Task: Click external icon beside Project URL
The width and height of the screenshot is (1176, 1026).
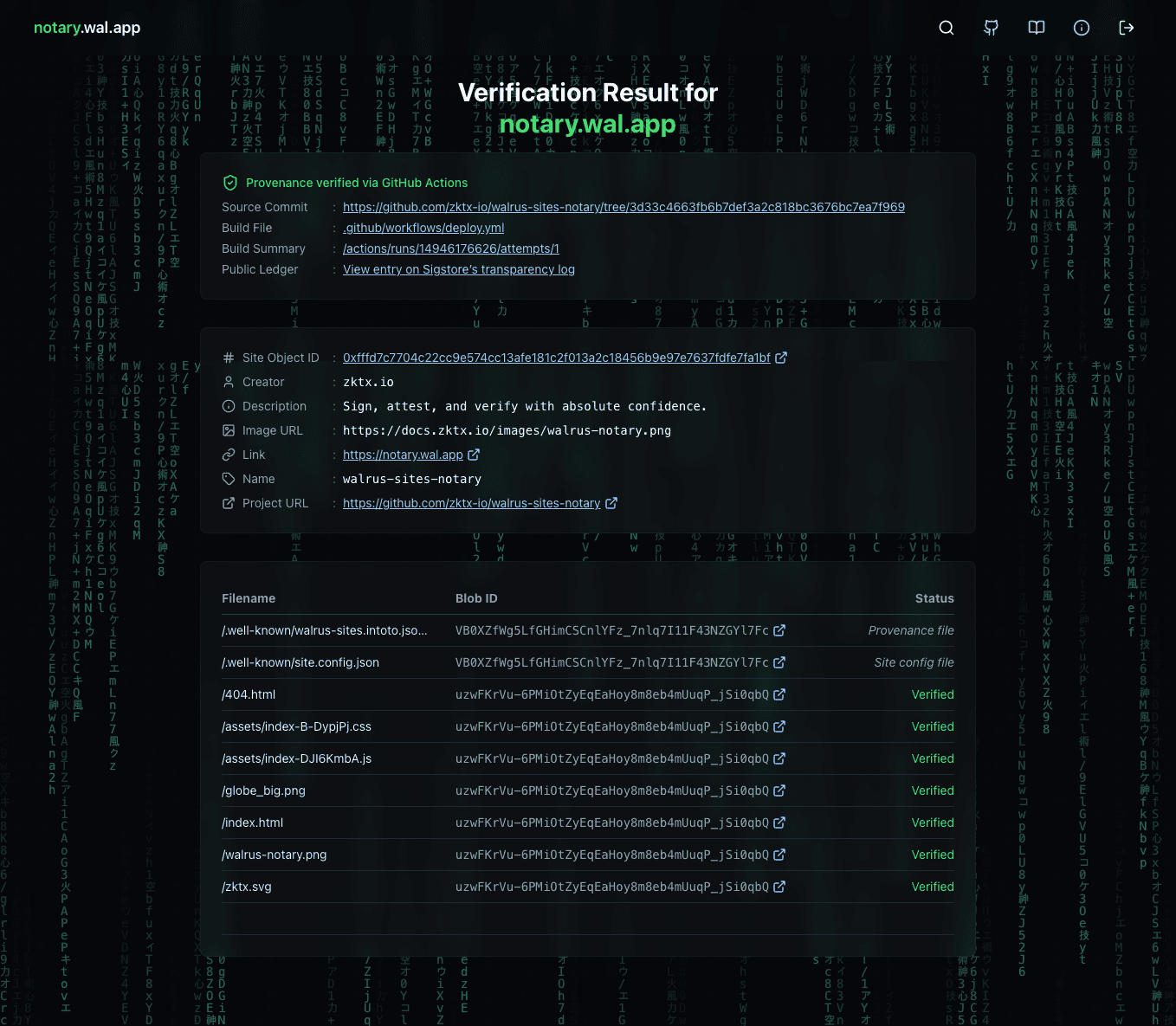Action: (611, 503)
